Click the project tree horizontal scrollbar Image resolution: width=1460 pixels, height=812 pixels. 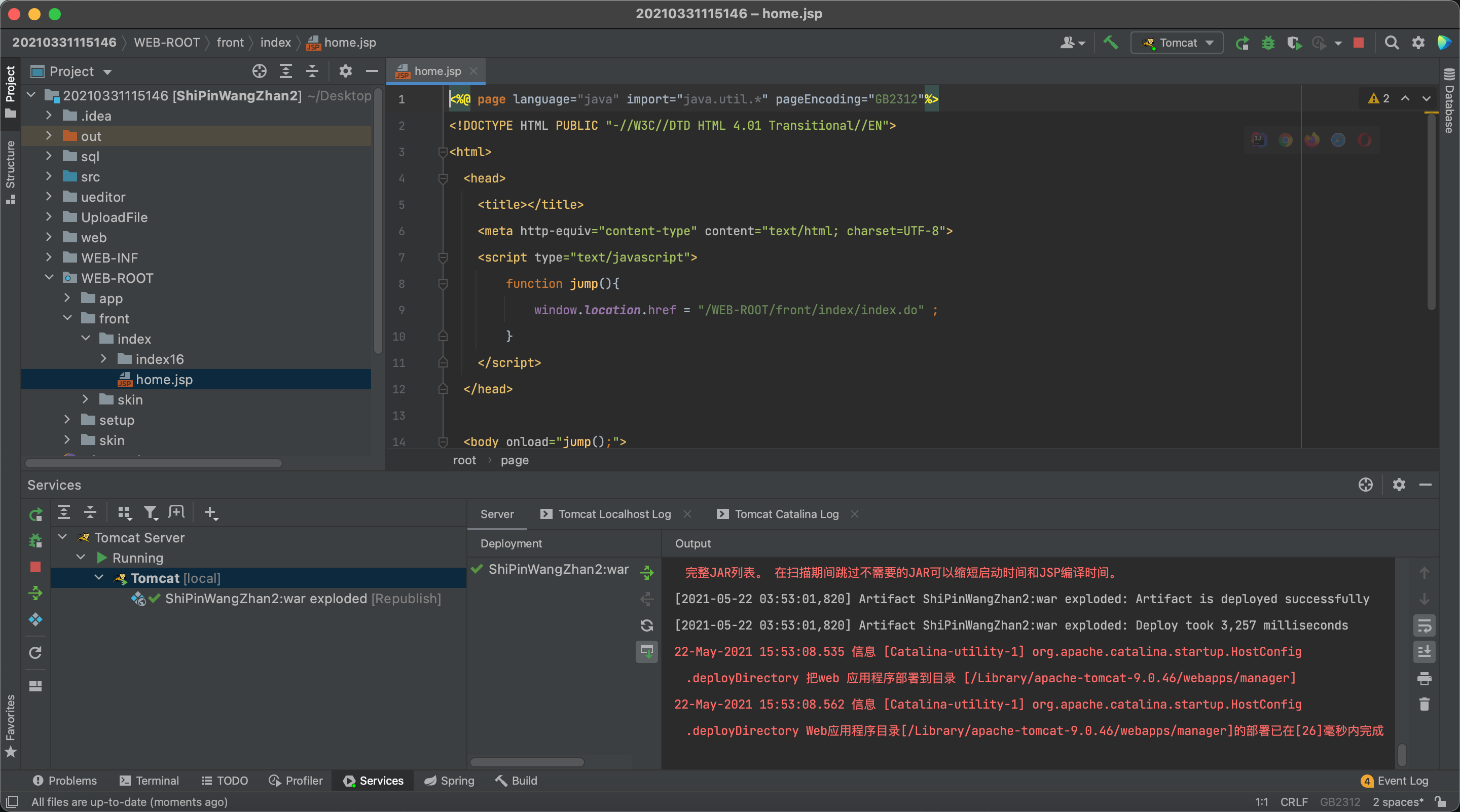pos(154,463)
